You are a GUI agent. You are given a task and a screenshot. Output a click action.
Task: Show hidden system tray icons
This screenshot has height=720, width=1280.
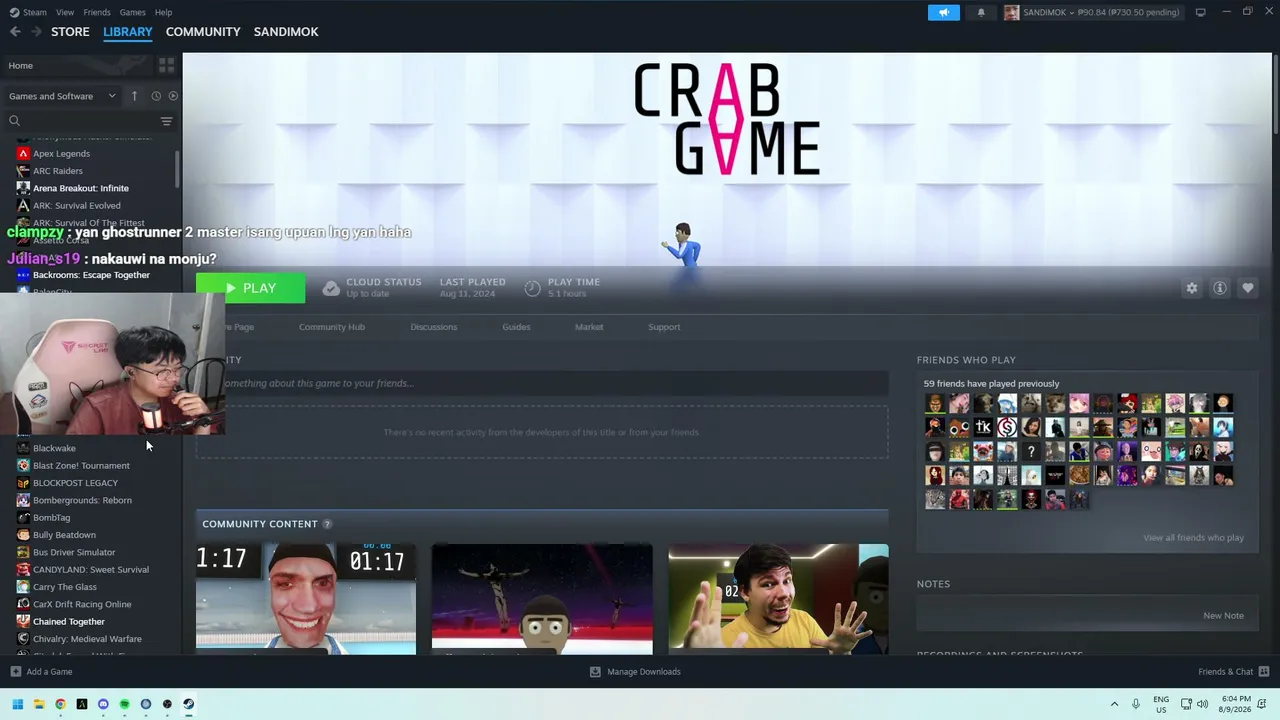[1114, 704]
